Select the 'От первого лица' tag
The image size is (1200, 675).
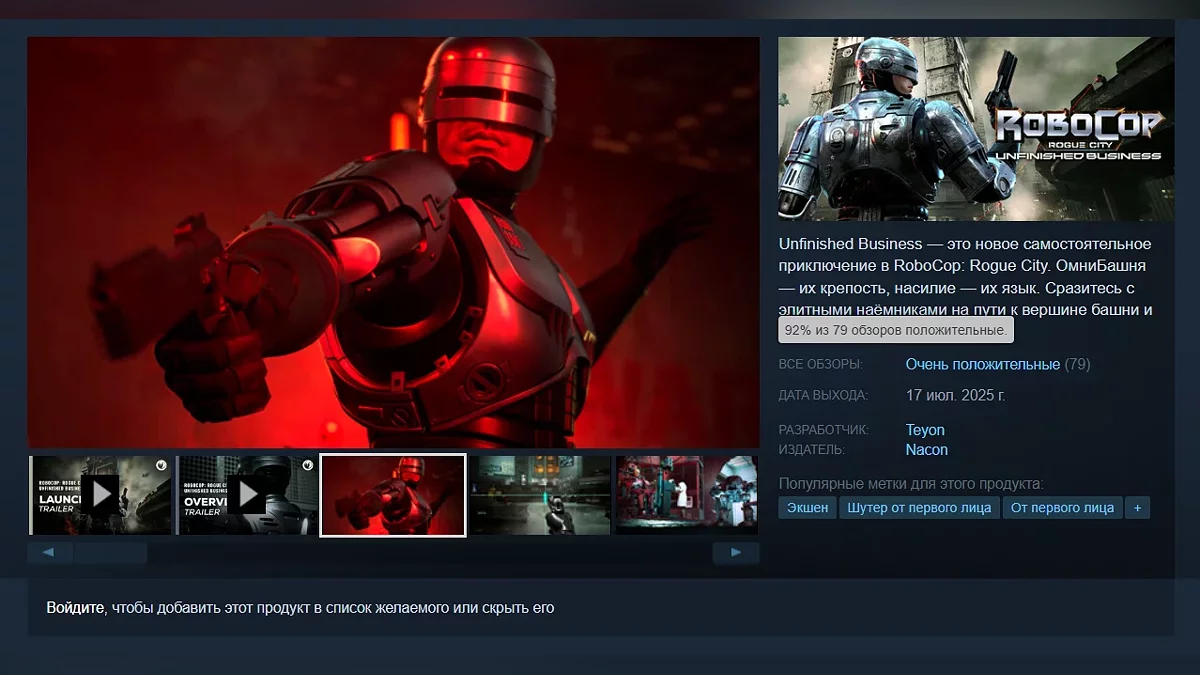pyautogui.click(x=1062, y=508)
